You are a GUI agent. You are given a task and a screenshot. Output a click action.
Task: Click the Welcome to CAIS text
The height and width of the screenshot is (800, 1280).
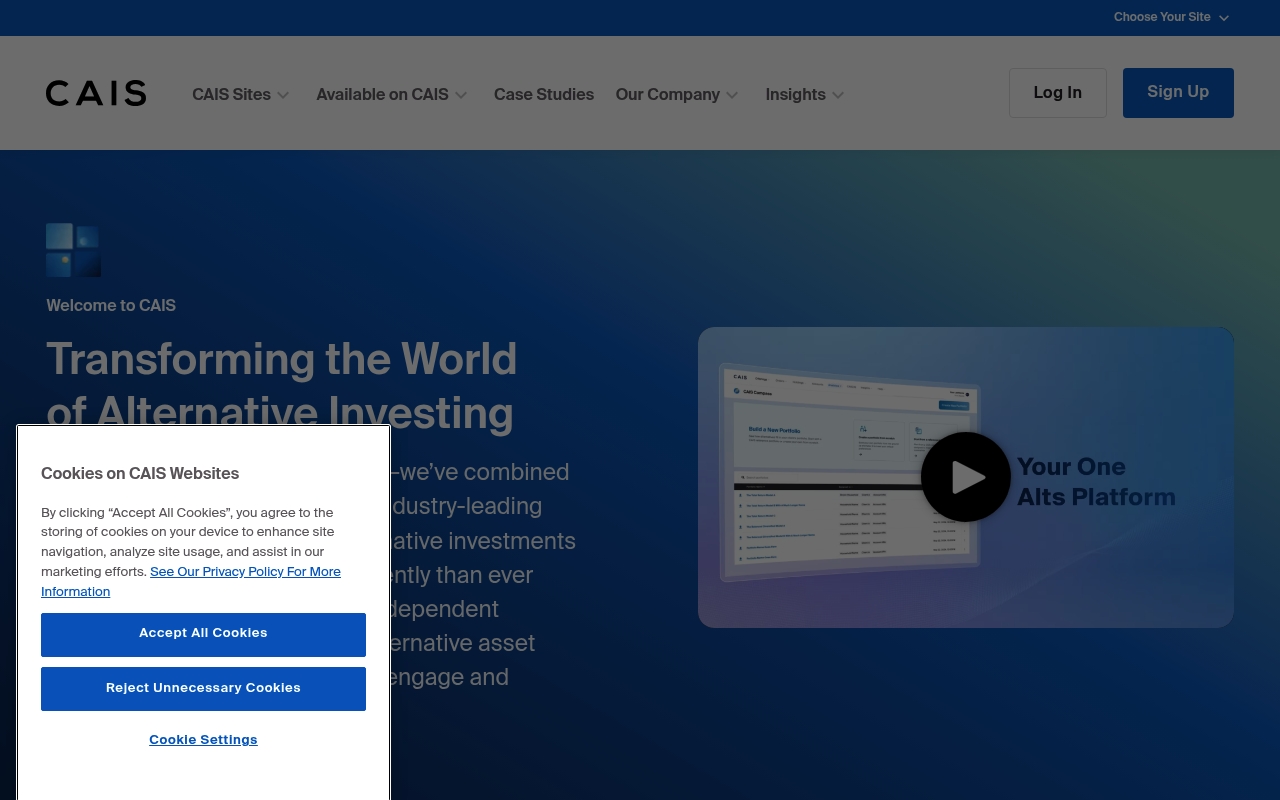point(111,305)
